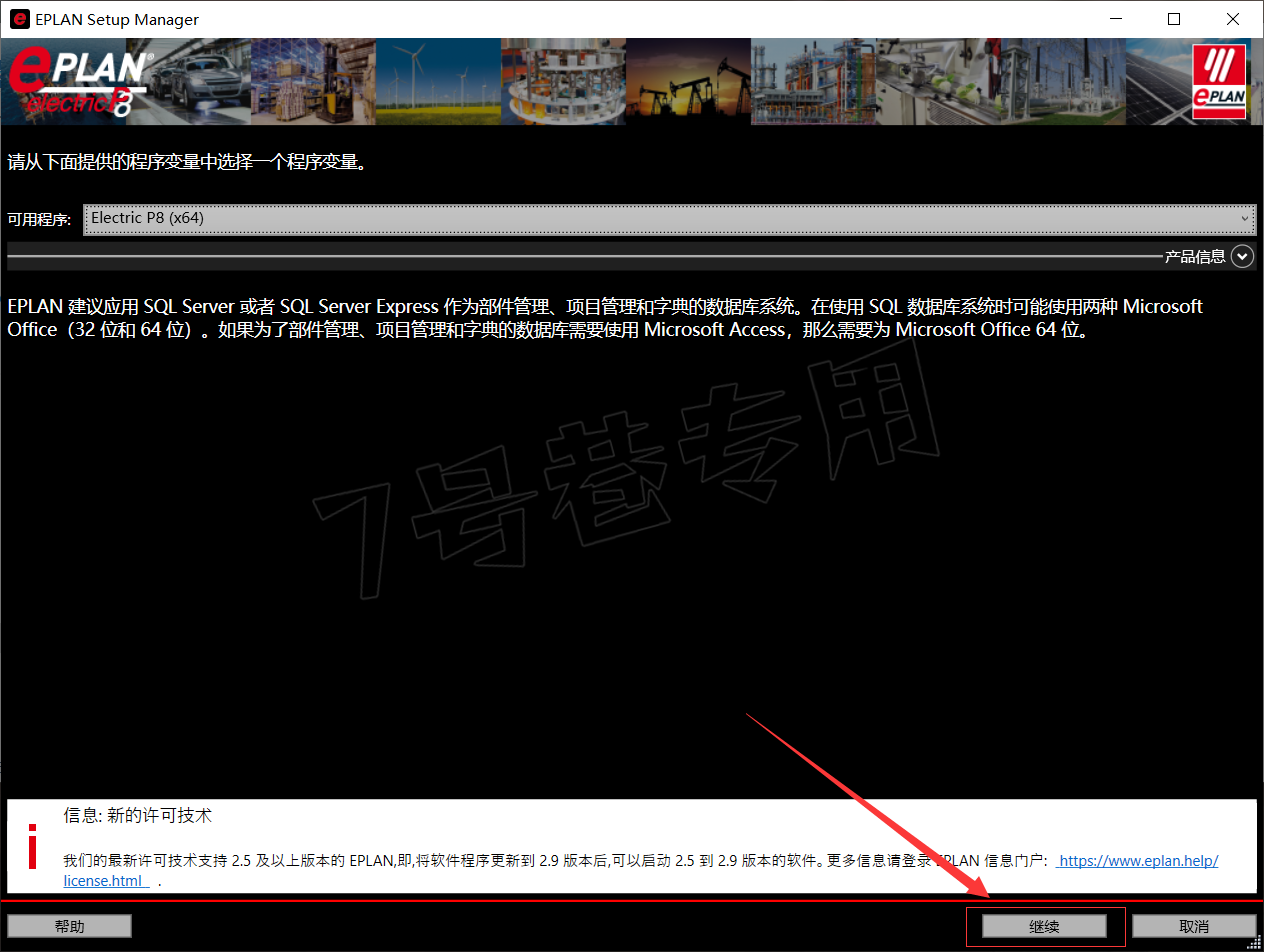
Task: Click the oil pumpjacks sunset banner image
Action: pyautogui.click(x=688, y=82)
